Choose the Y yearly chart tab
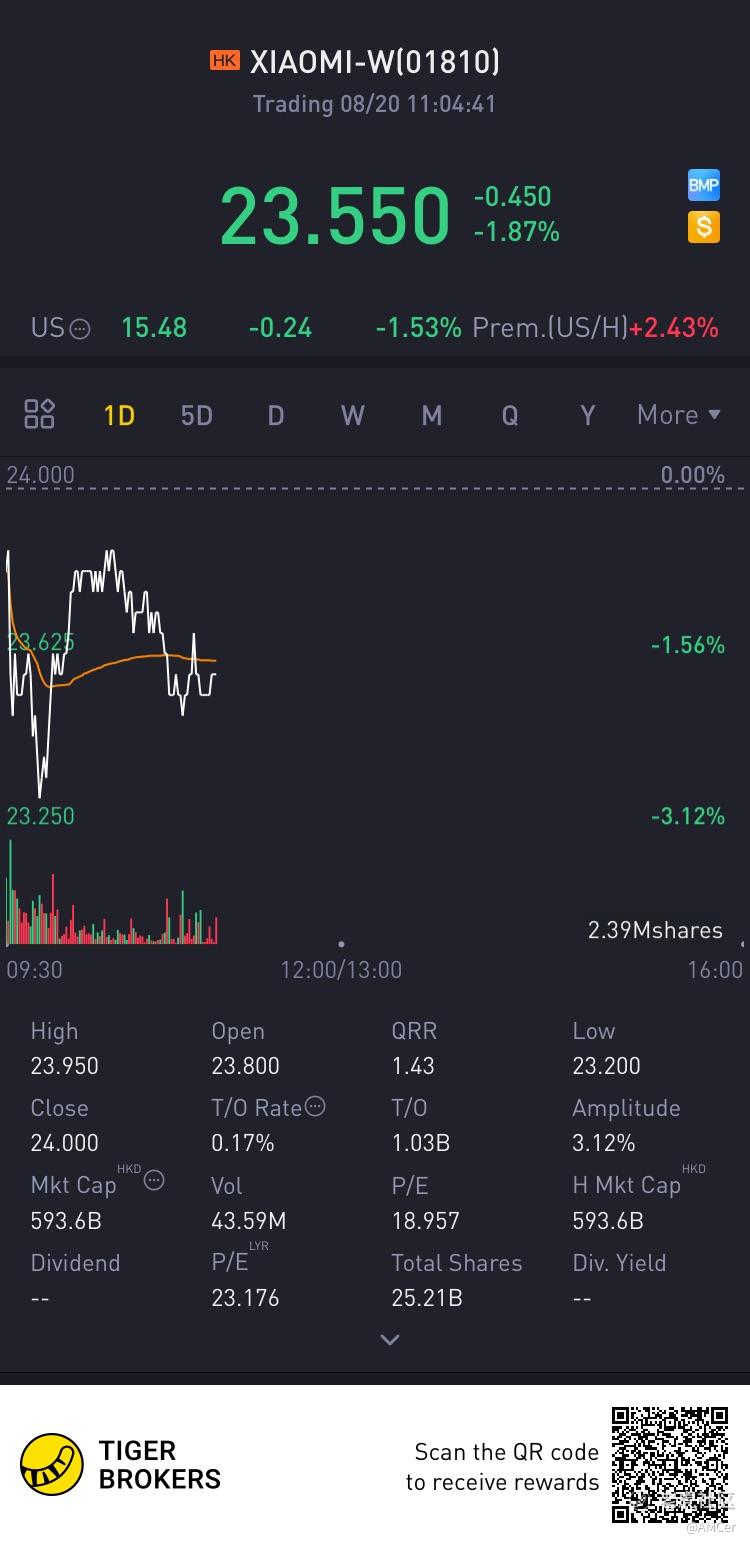The image size is (750, 1545). [588, 415]
